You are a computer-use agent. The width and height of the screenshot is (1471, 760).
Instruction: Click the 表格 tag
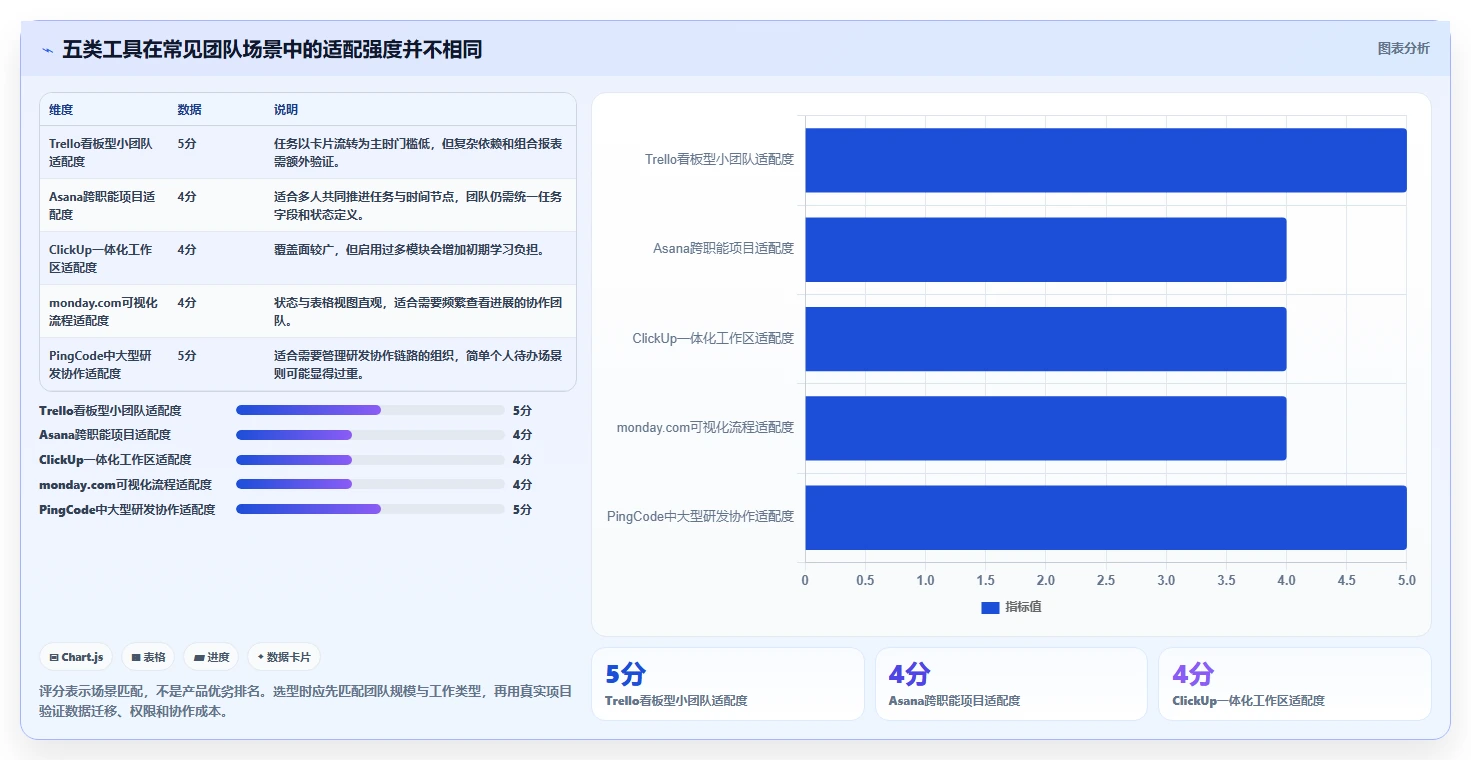click(x=148, y=657)
